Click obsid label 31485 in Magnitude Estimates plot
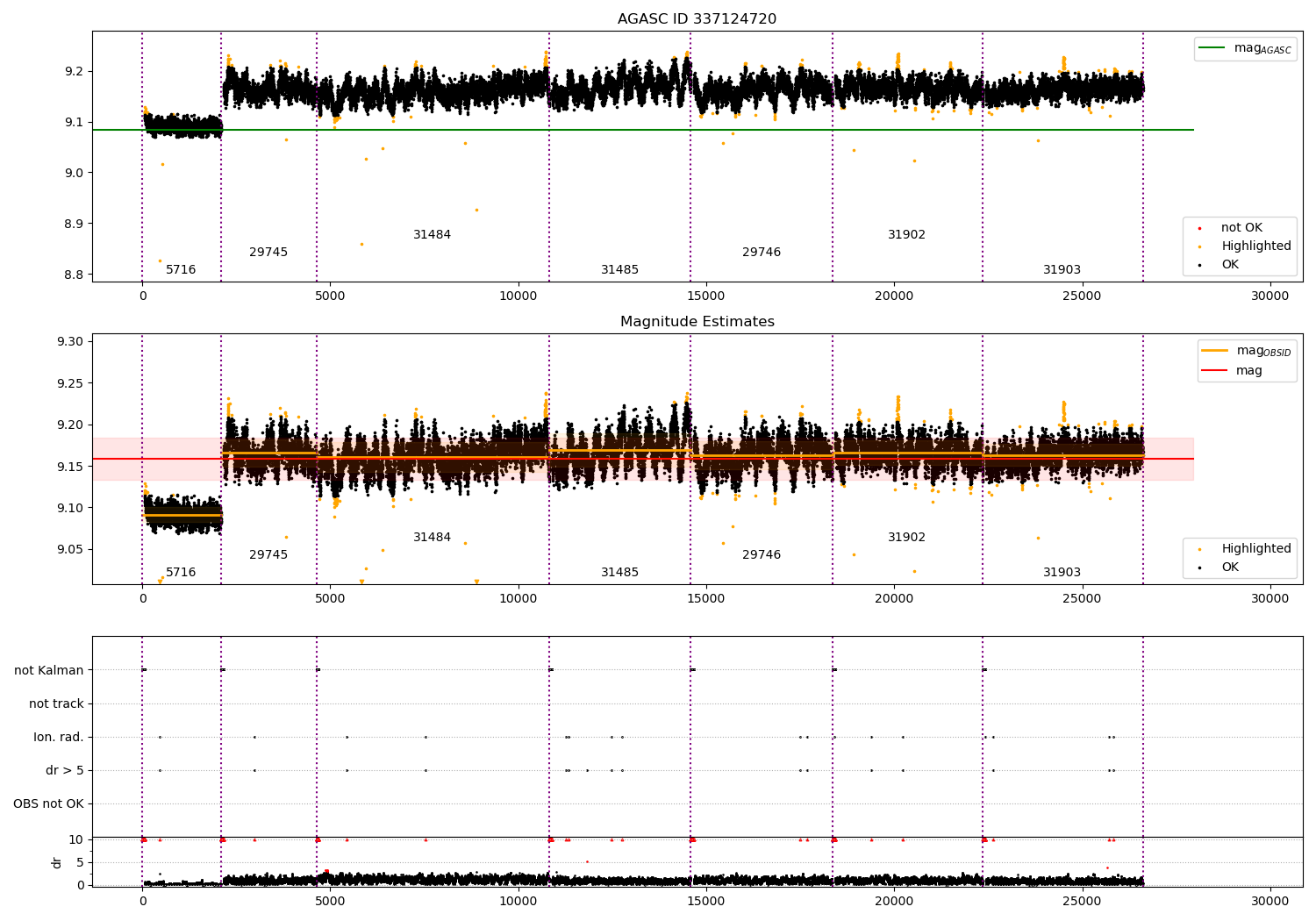Image resolution: width=1316 pixels, height=921 pixels. [x=619, y=573]
